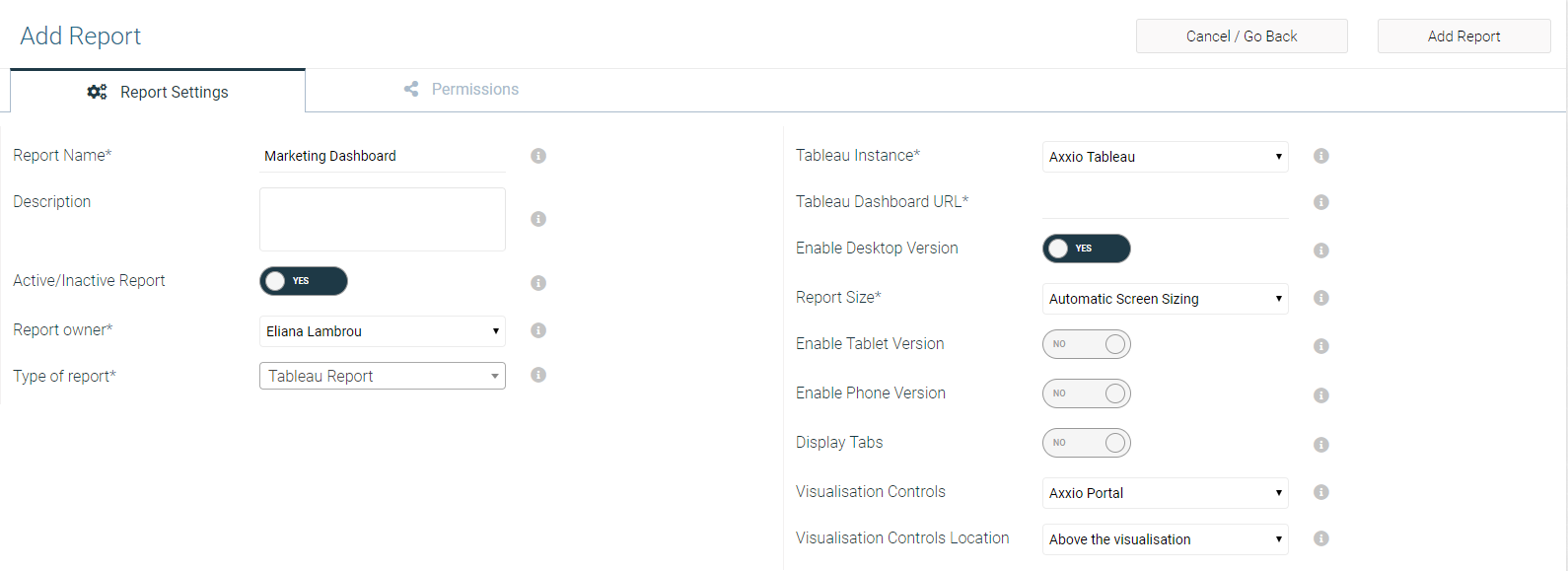The image size is (1568, 571).
Task: Open the Report owner dropdown
Action: [383, 331]
